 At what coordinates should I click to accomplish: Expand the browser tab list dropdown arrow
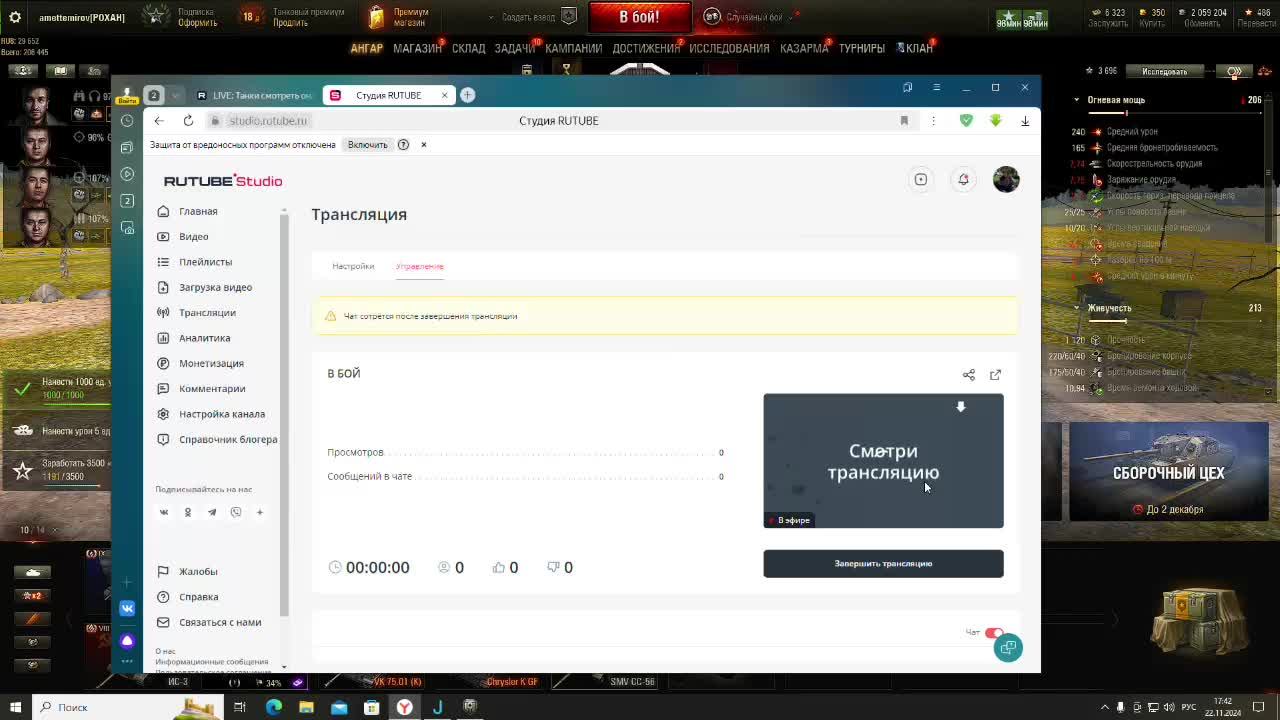pyautogui.click(x=175, y=95)
